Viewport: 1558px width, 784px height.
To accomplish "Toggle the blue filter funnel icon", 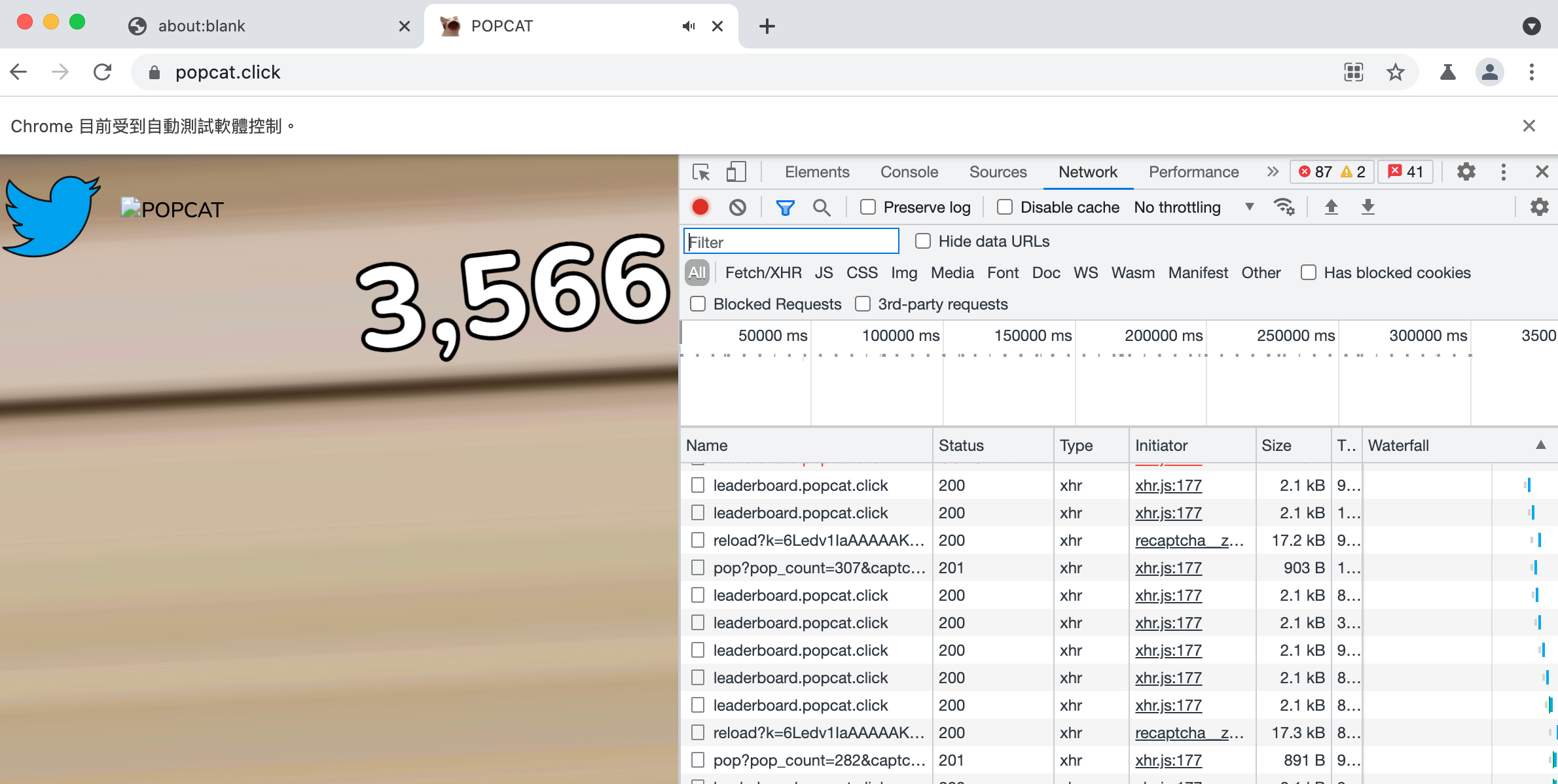I will tap(785, 207).
